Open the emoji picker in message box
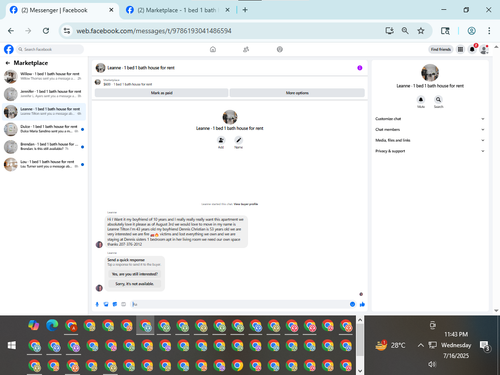The height and width of the screenshot is (375, 500). click(352, 304)
